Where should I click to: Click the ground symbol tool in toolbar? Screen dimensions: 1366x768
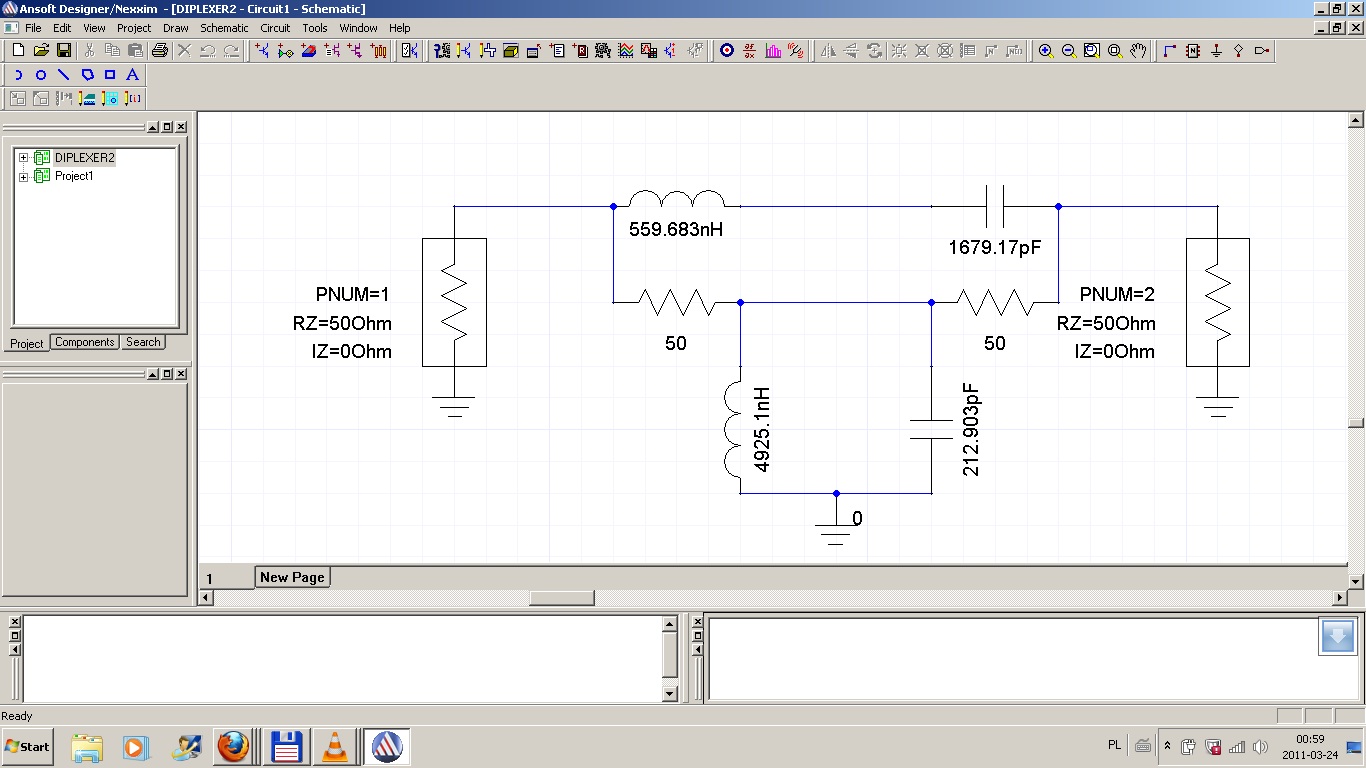(1216, 50)
